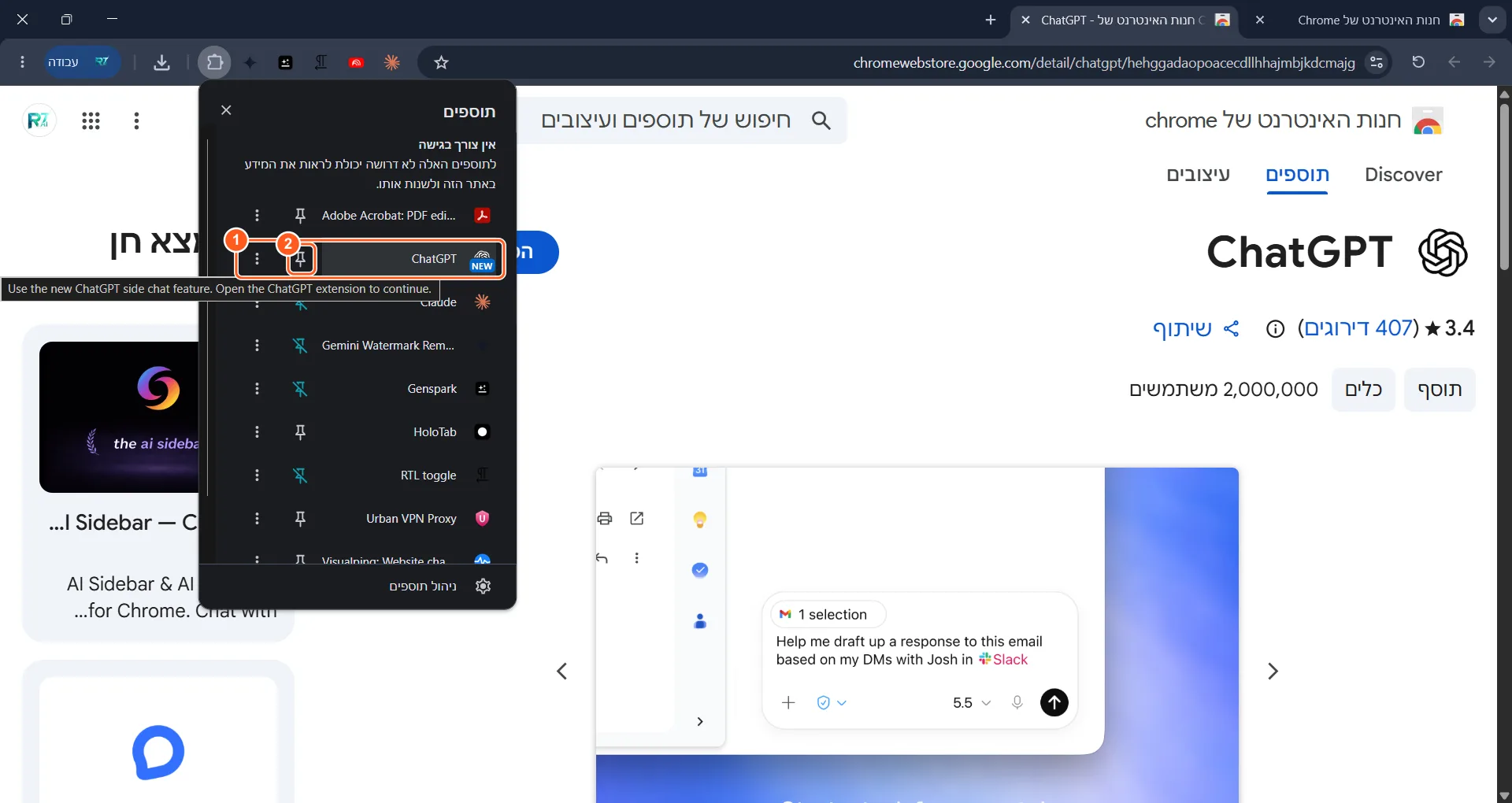Switch to the Discover tab
The width and height of the screenshot is (1512, 803).
[x=1403, y=175]
